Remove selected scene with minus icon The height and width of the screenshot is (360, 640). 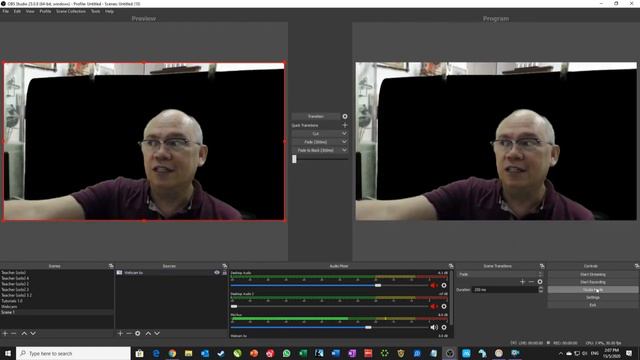click(14, 333)
